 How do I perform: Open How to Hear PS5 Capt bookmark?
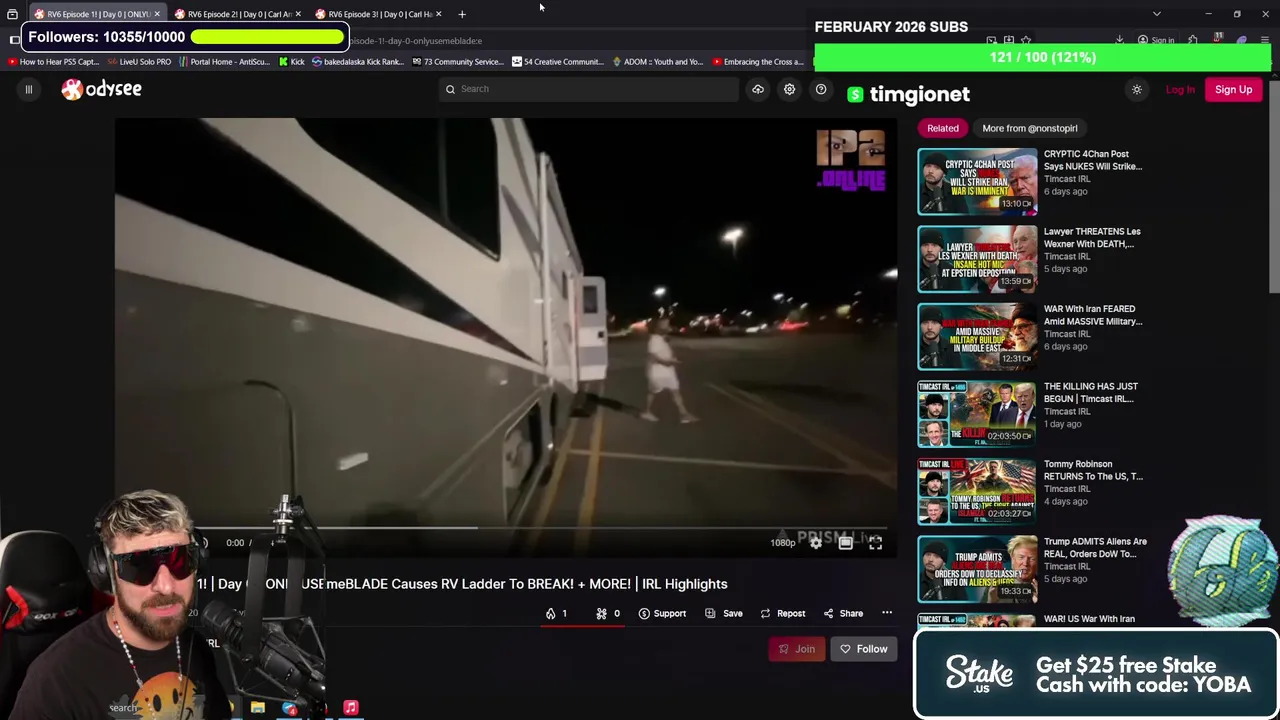pyautogui.click(x=52, y=62)
